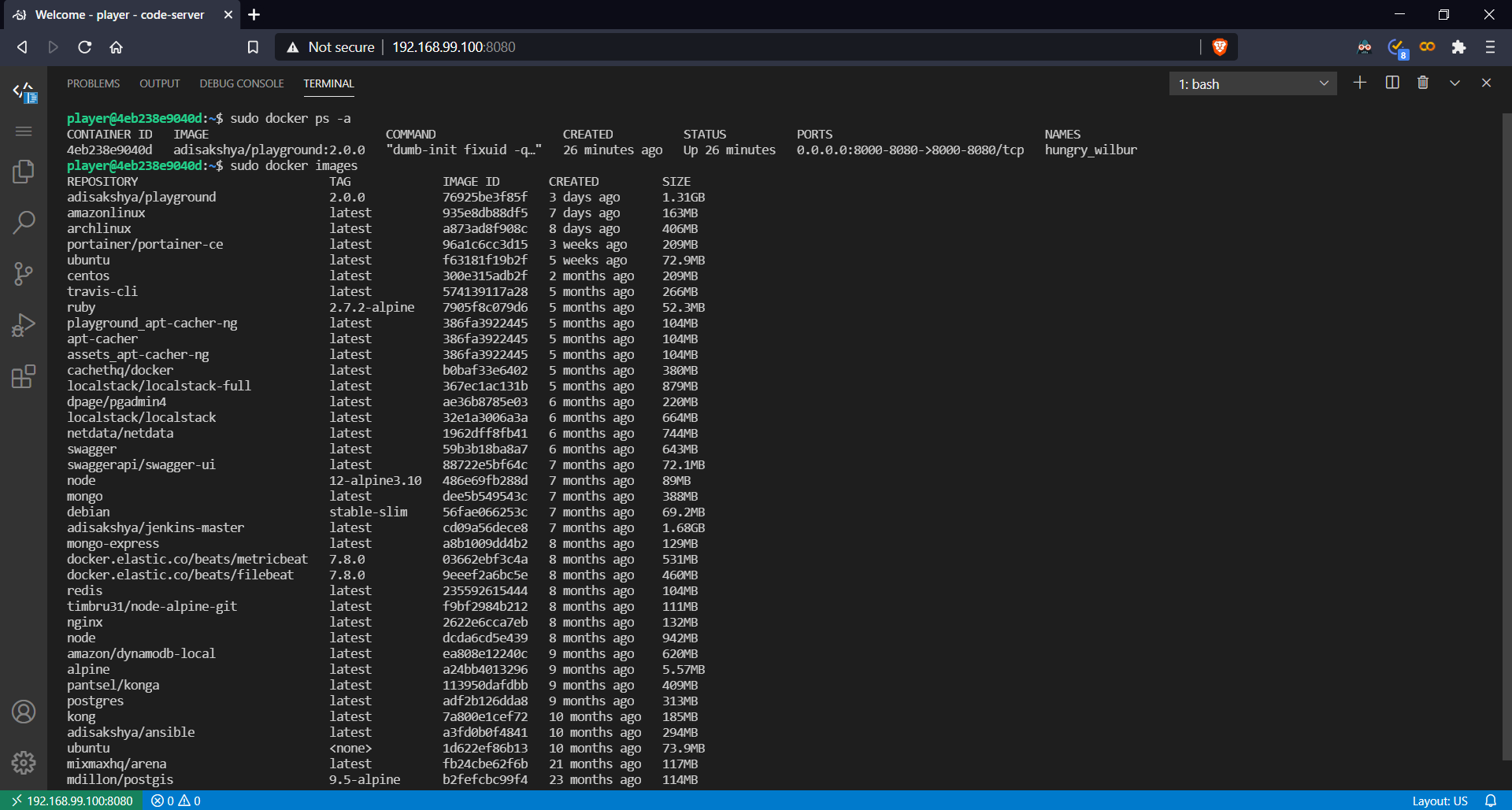Go forward in browser history
The image size is (1512, 810).
click(x=53, y=47)
